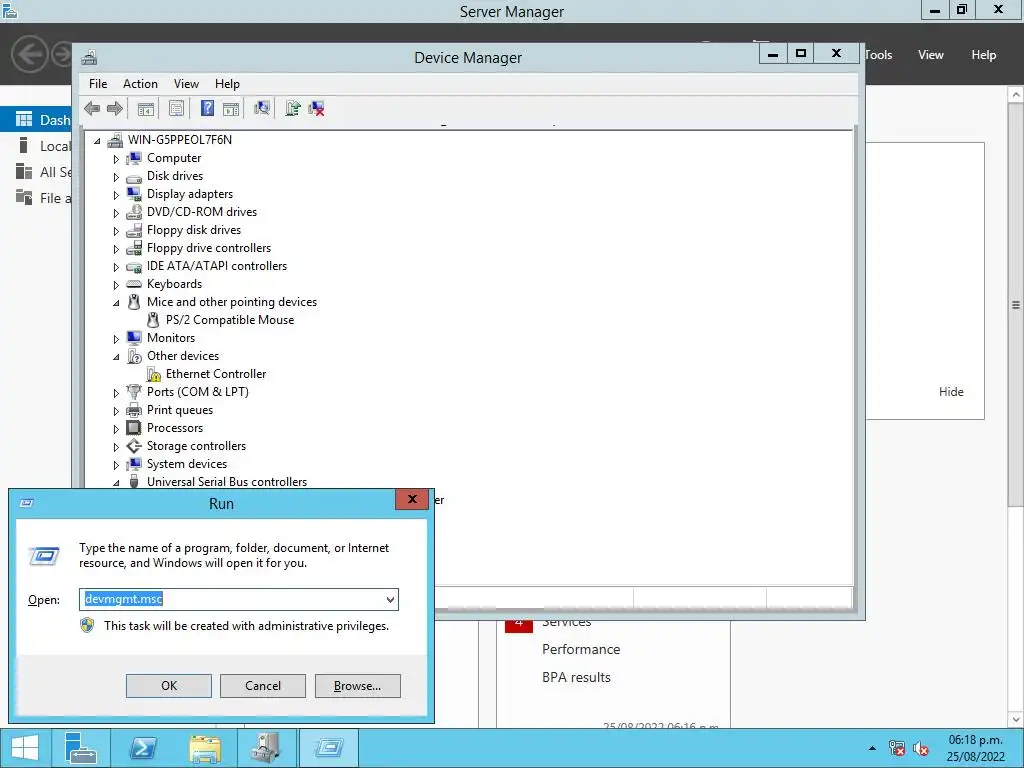The image size is (1024, 768).
Task: Open PowerShell from the taskbar
Action: pos(142,748)
